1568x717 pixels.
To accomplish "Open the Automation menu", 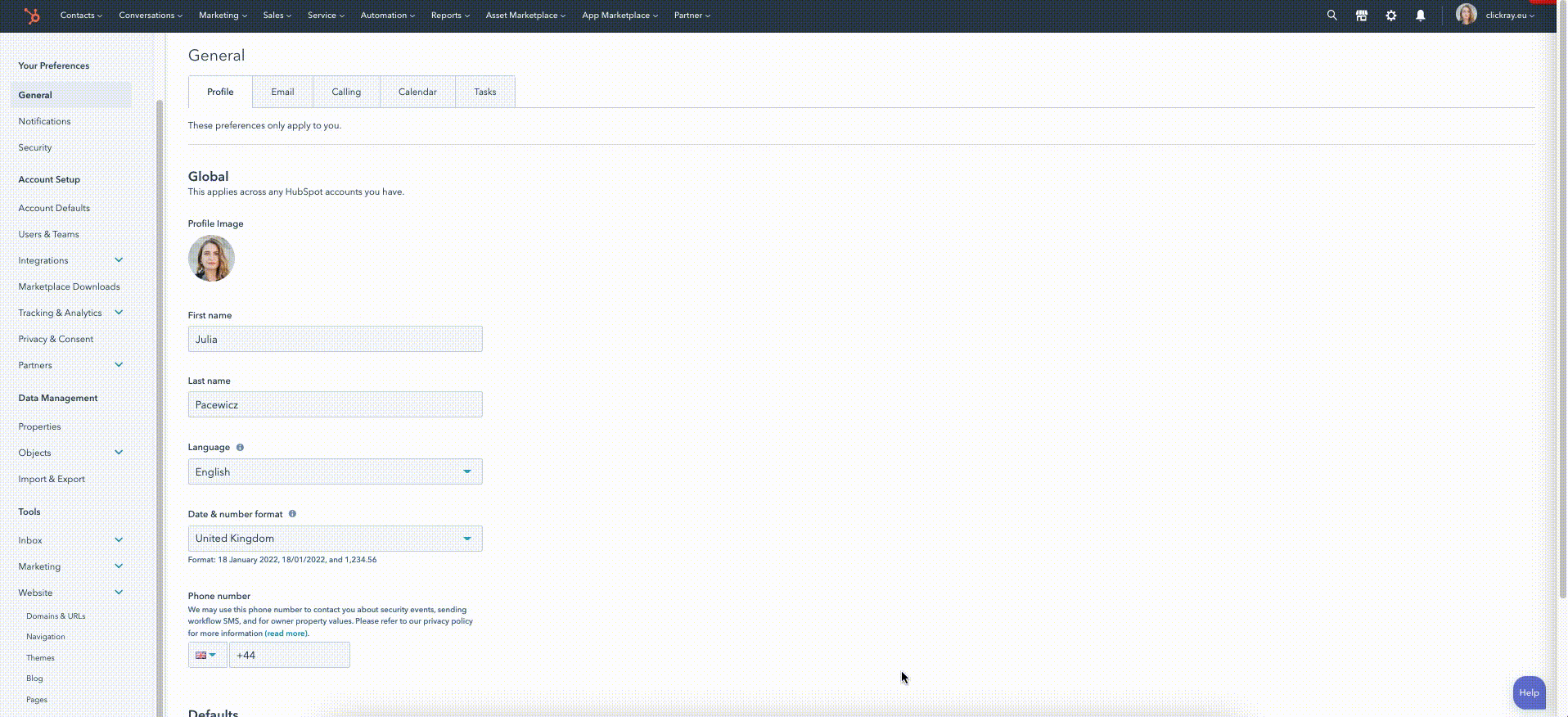I will point(387,16).
